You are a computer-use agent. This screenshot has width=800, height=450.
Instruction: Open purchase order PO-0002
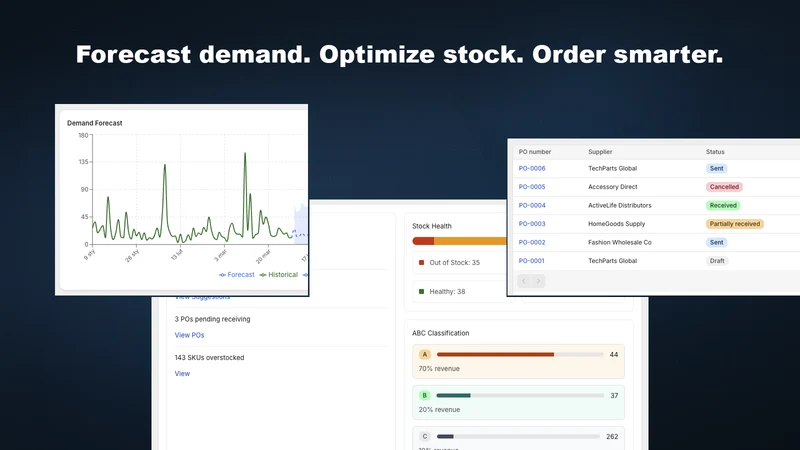[x=532, y=242]
